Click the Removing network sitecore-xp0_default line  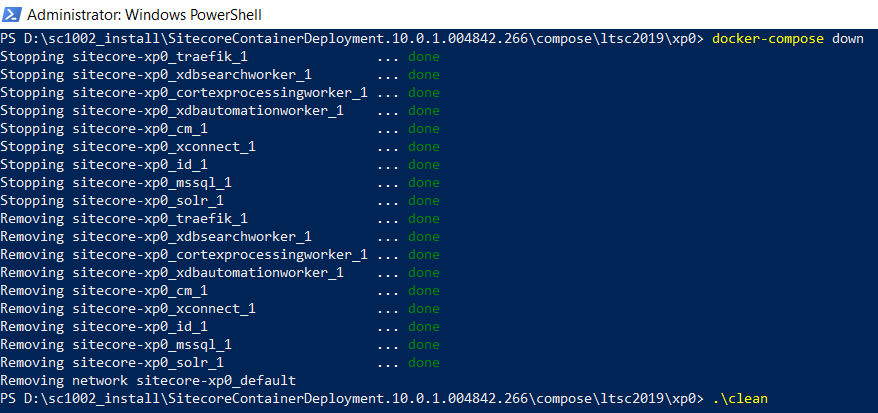[x=148, y=381]
